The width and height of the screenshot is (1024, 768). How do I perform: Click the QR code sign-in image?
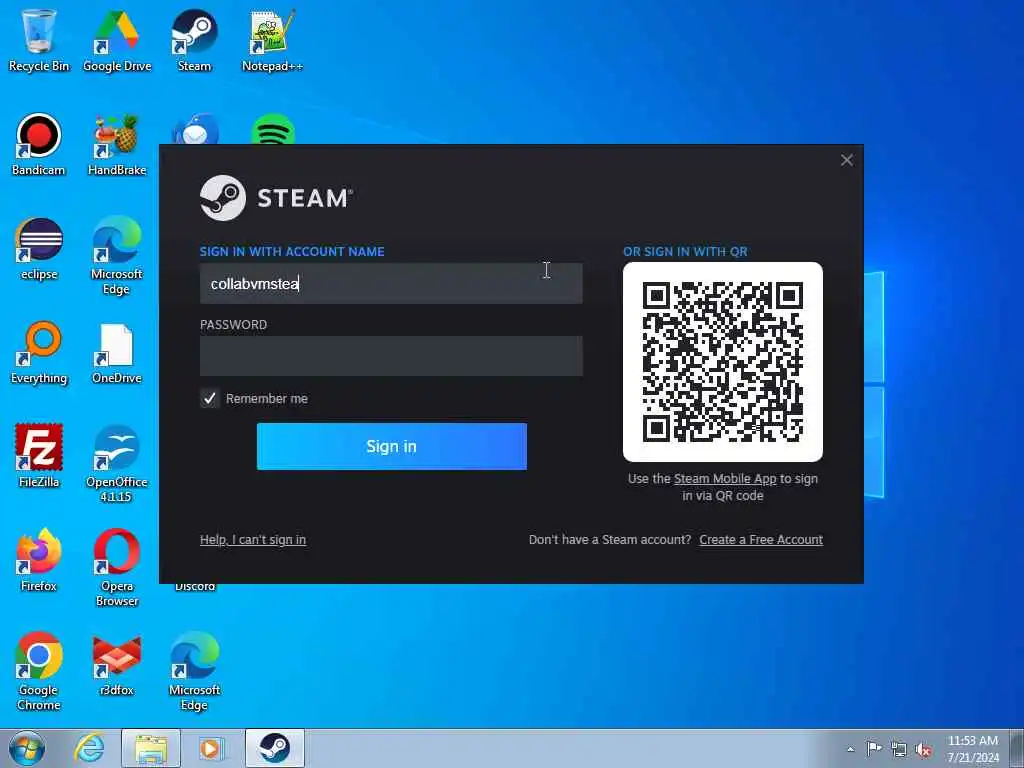tap(723, 362)
